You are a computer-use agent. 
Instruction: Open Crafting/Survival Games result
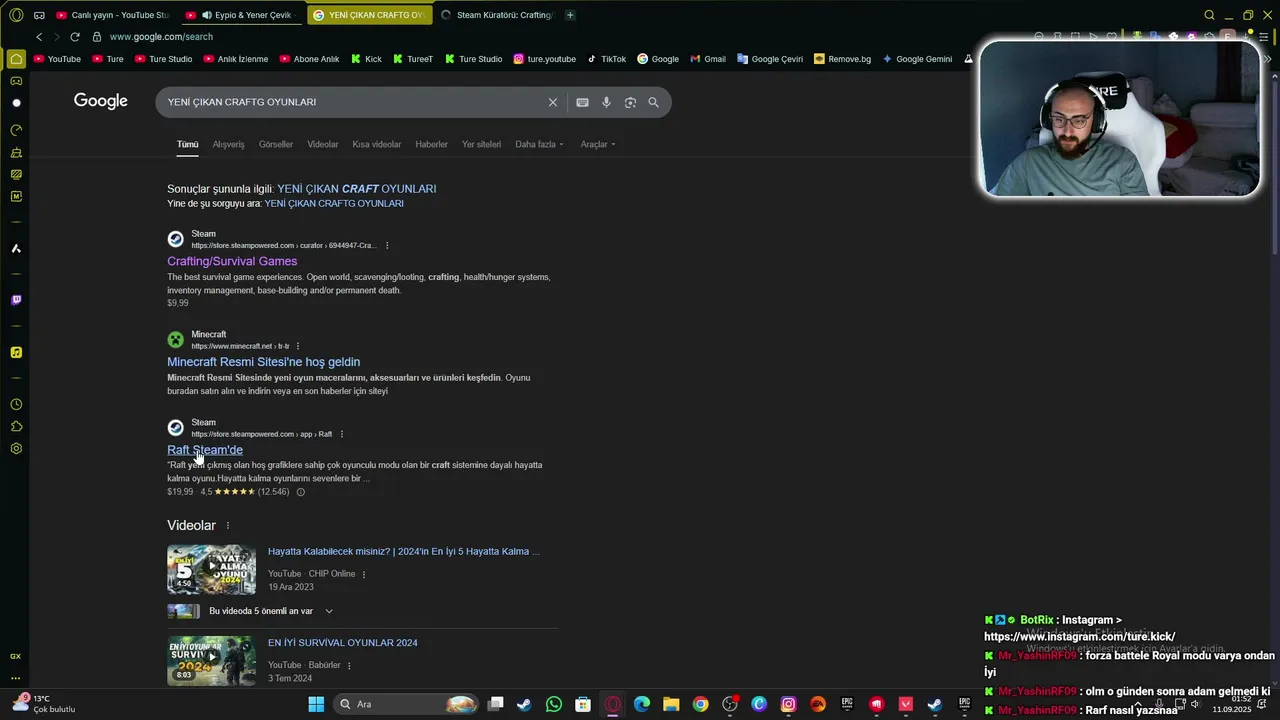[232, 261]
